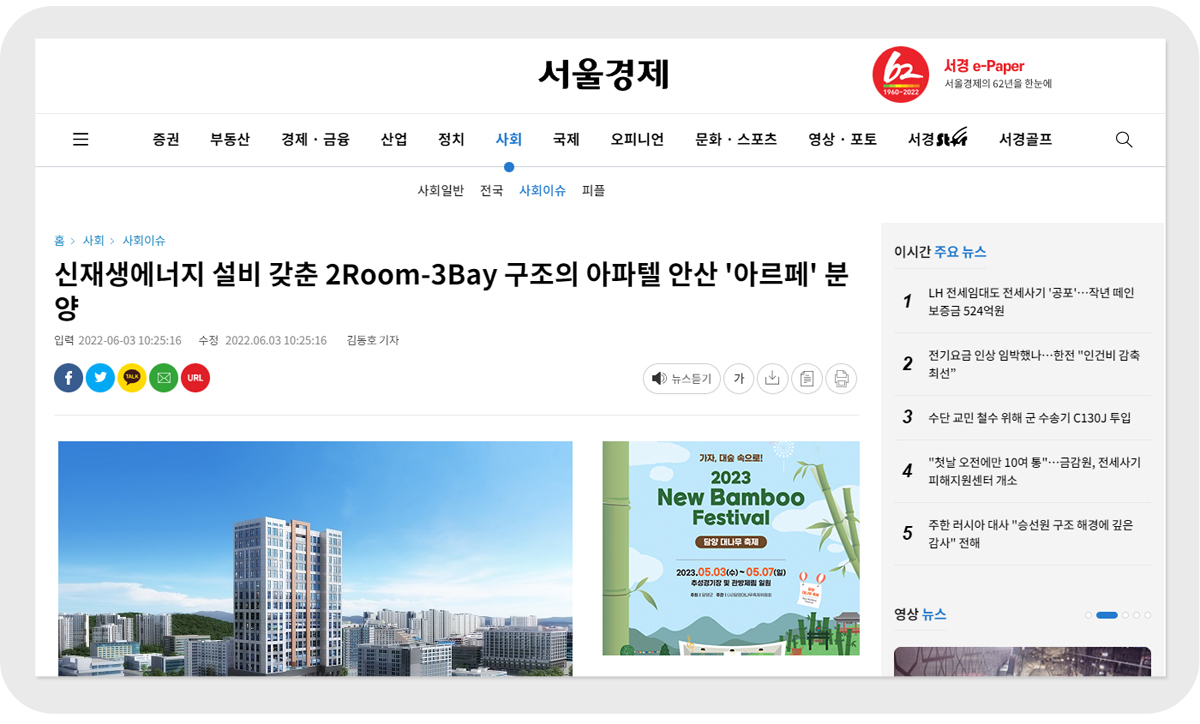Screen dimensions: 1200x724
Task: Open the 정치 menu
Action: (451, 140)
